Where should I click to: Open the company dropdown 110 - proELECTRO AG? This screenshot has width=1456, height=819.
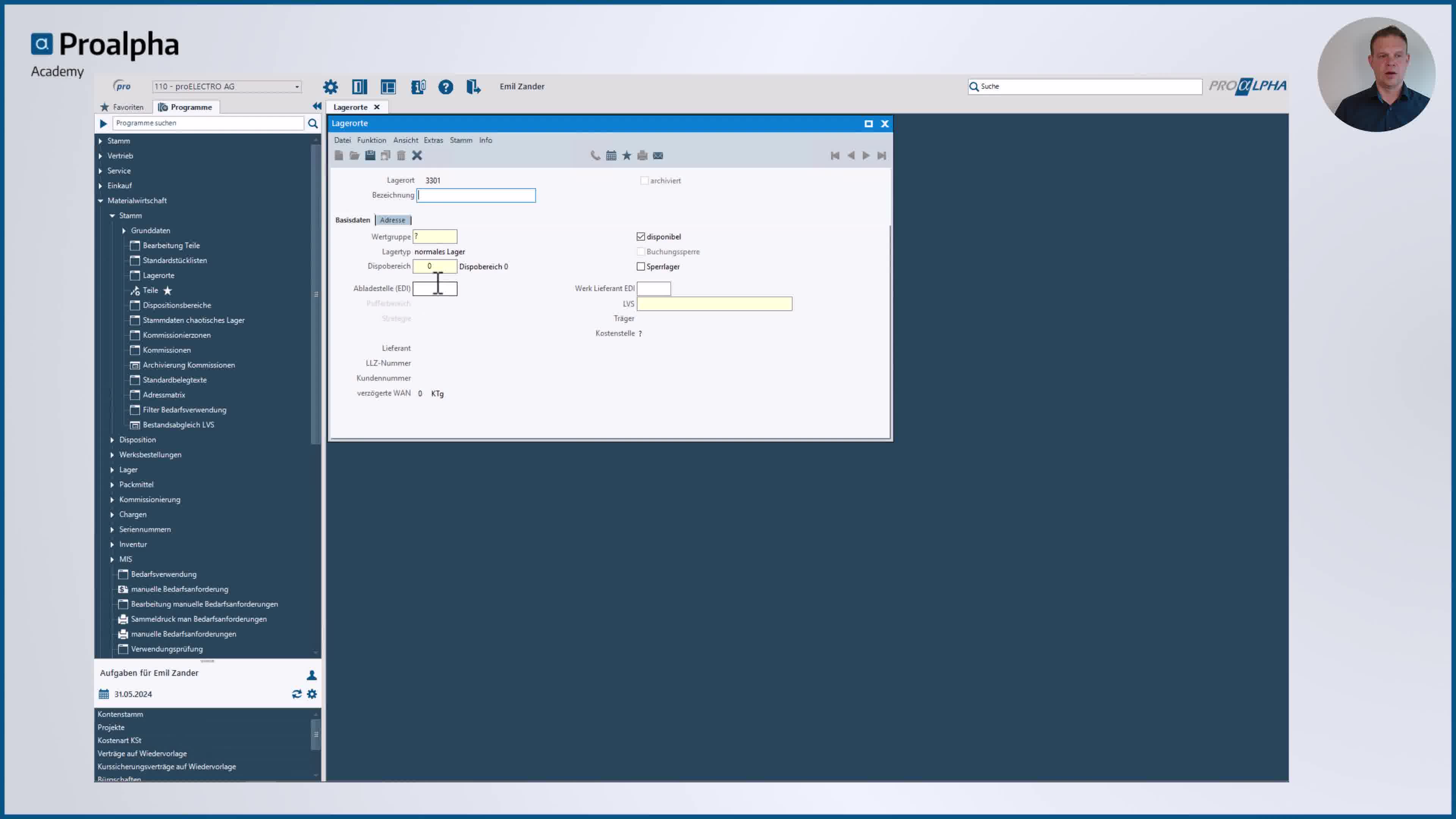(x=227, y=86)
